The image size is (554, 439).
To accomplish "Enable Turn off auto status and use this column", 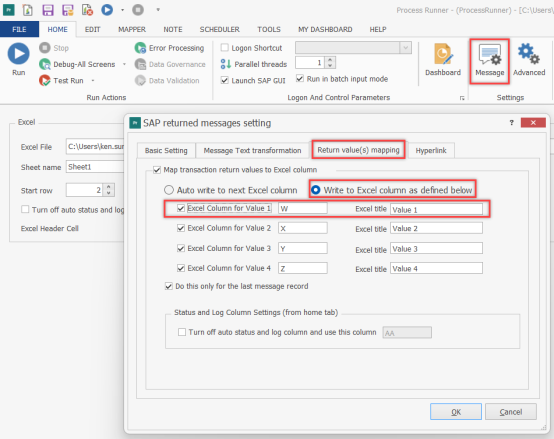I will click(x=182, y=332).
